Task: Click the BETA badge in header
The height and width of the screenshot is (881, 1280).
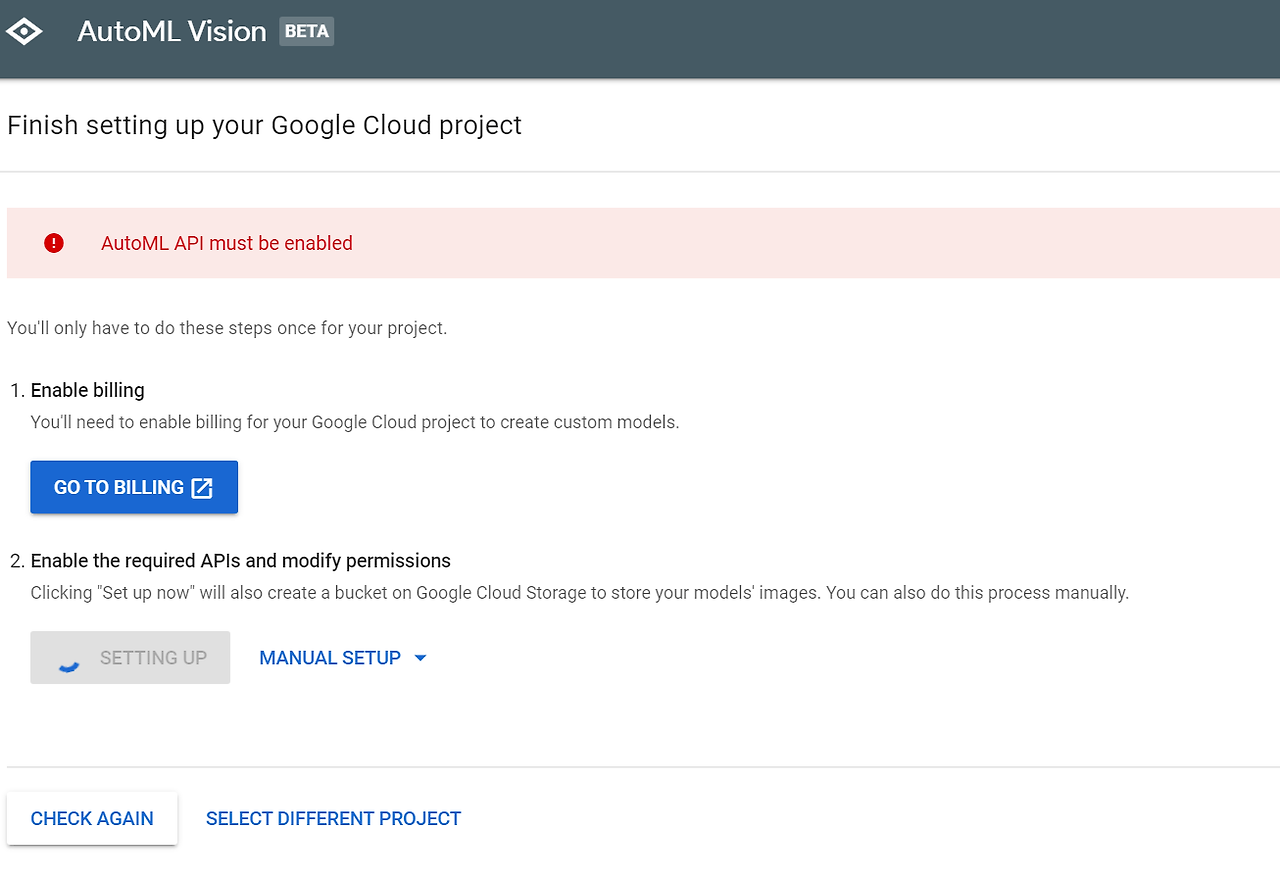Action: click(x=306, y=31)
